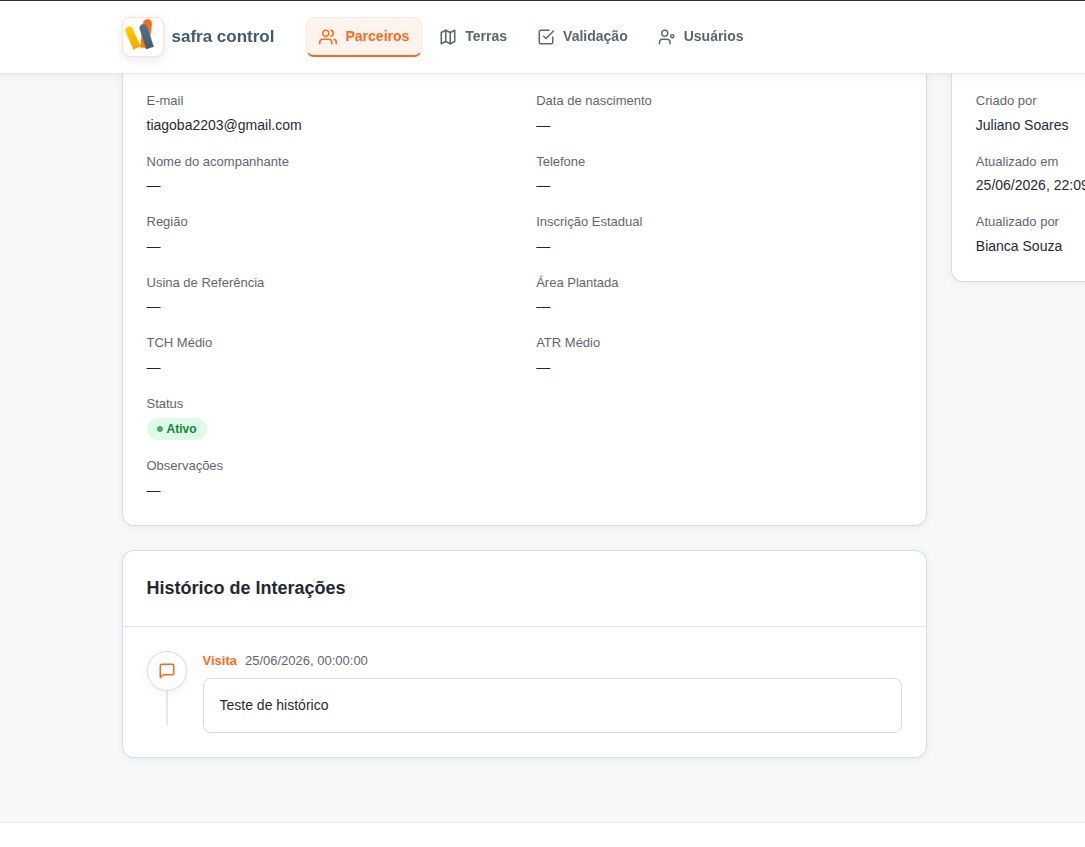1085x847 pixels.
Task: Click the Status field label
Action: [x=165, y=404]
